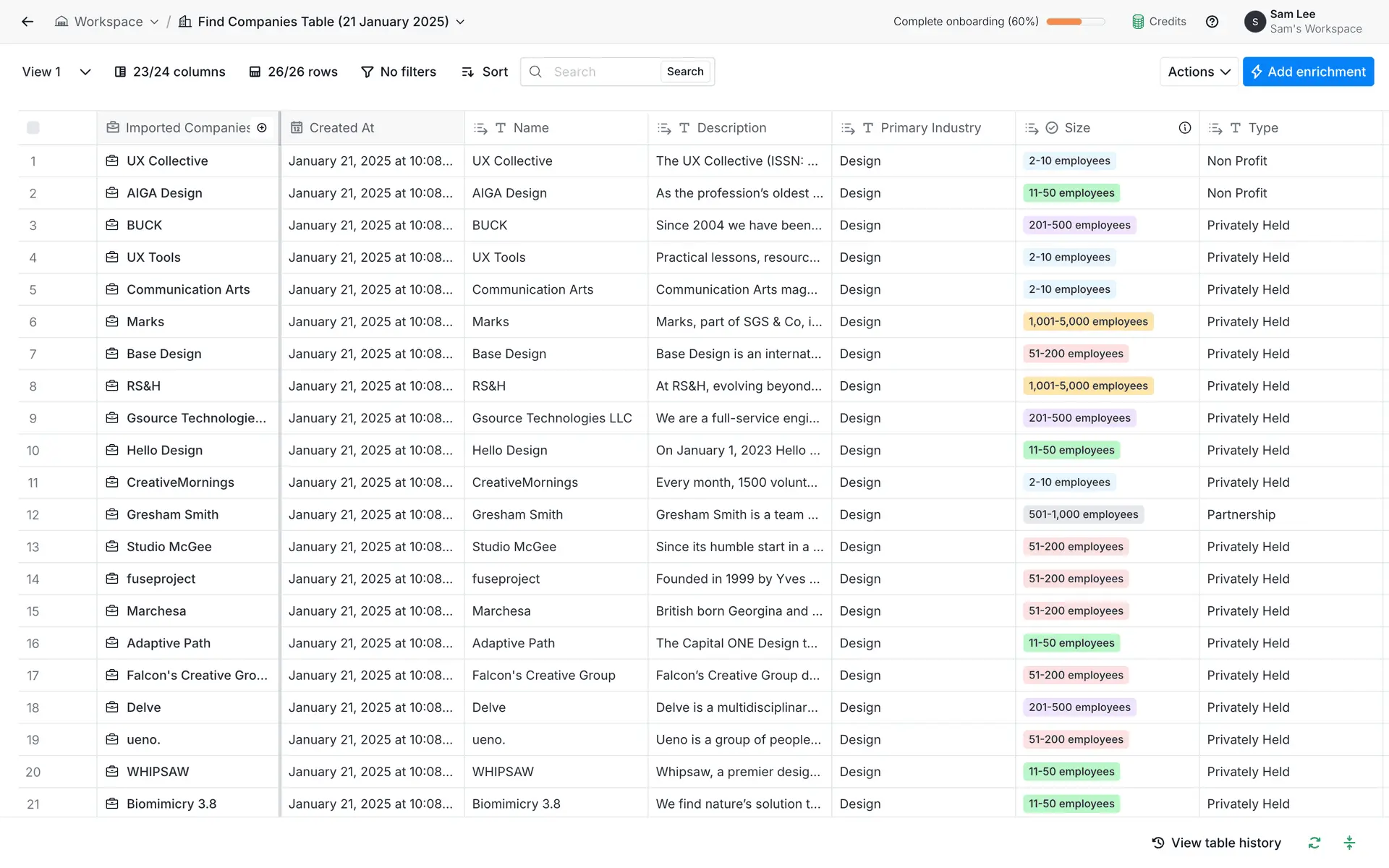1389x868 pixels.
Task: Open the table title dropdown chevron
Action: click(x=460, y=22)
